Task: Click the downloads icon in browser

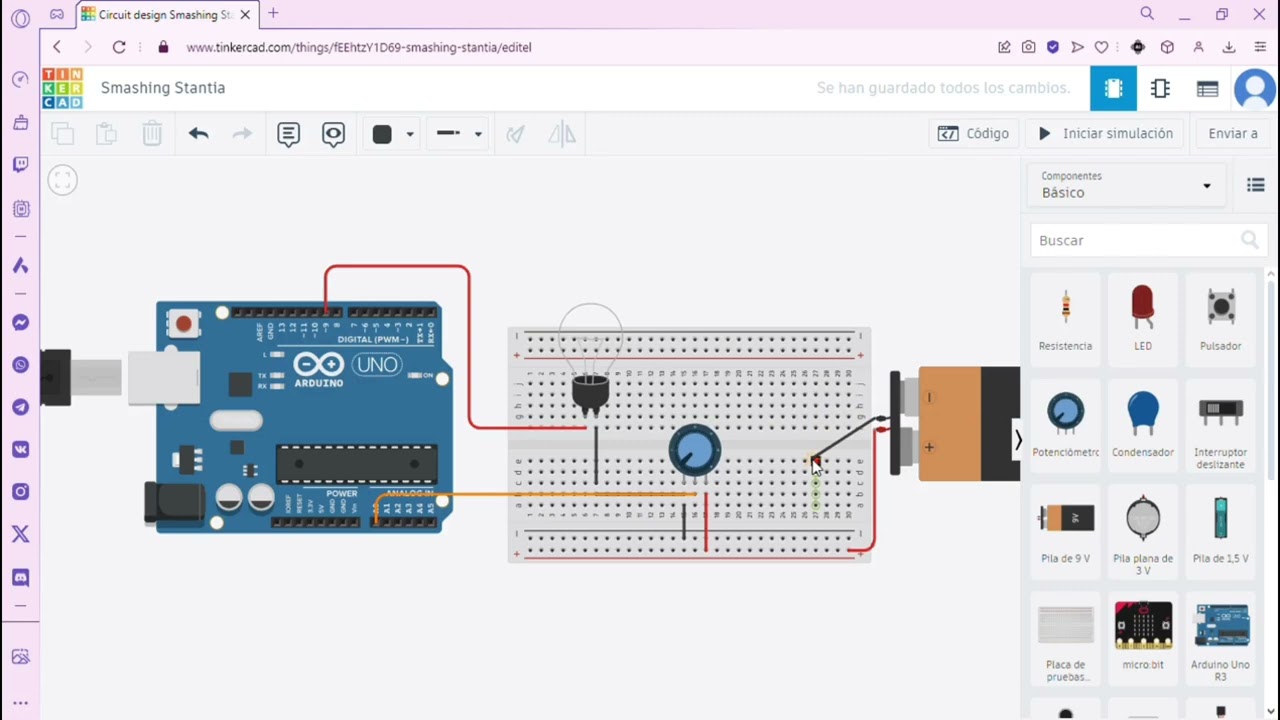Action: tap(1229, 47)
